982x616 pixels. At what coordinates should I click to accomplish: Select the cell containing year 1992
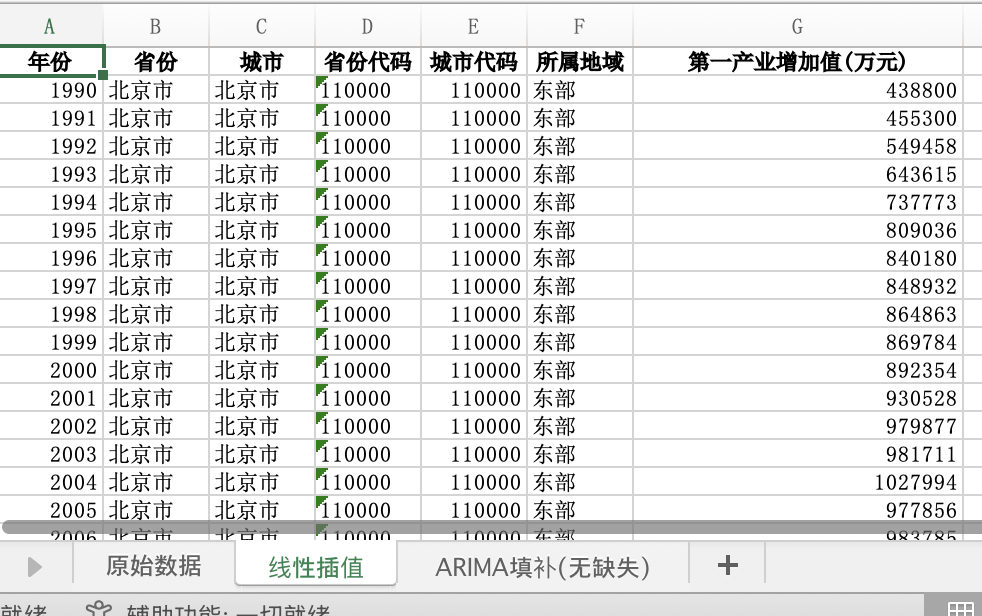click(51, 146)
